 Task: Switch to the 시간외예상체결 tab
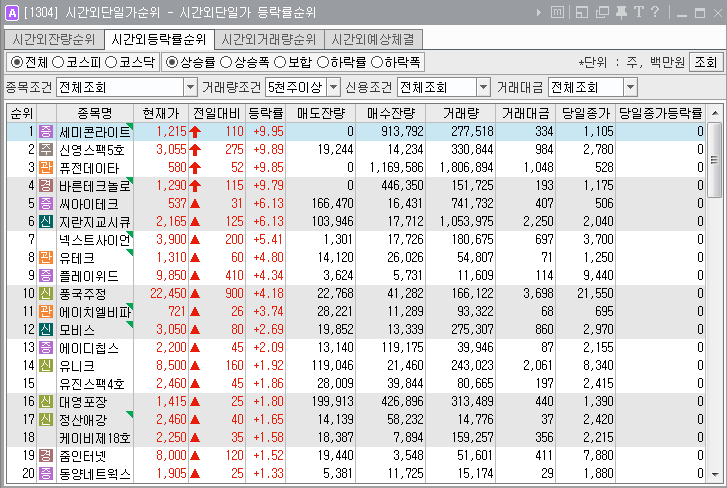click(373, 39)
